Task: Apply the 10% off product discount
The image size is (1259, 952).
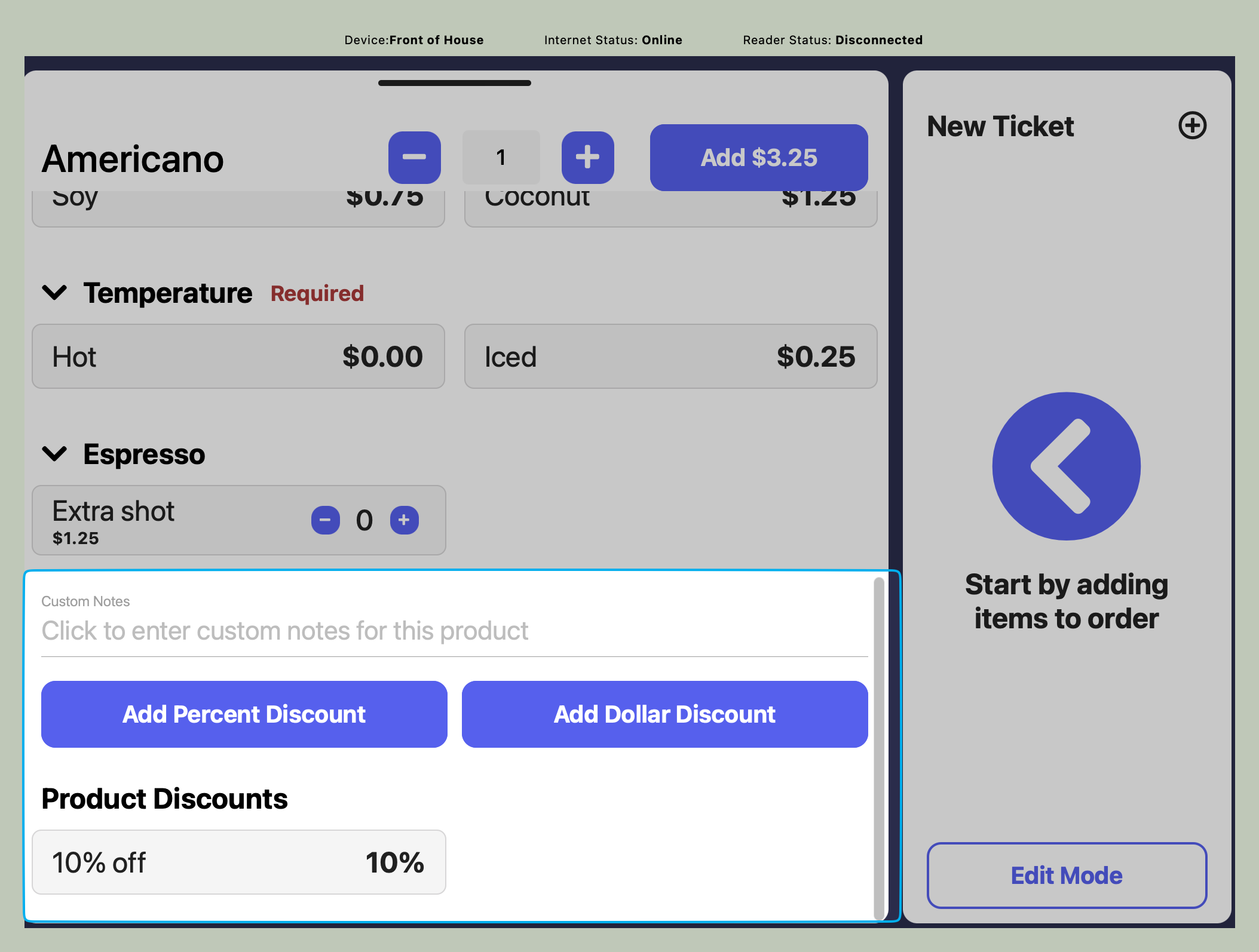Action: (x=238, y=862)
